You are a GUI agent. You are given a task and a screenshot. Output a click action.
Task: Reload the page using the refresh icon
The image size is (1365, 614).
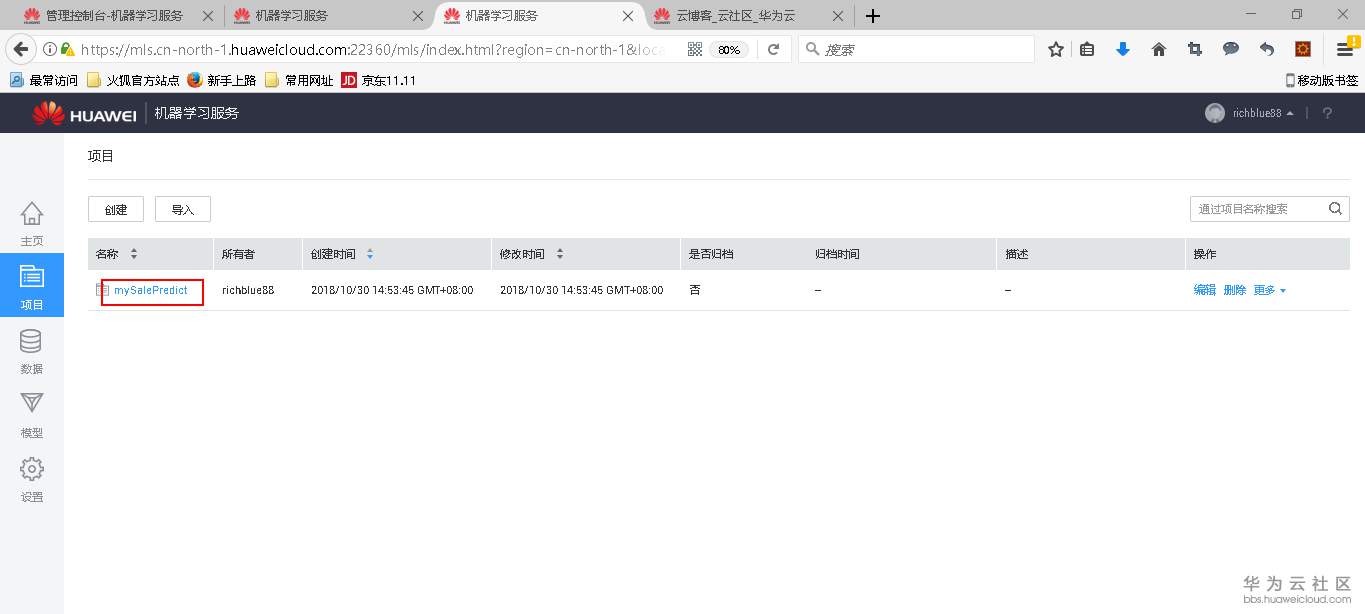click(x=774, y=48)
